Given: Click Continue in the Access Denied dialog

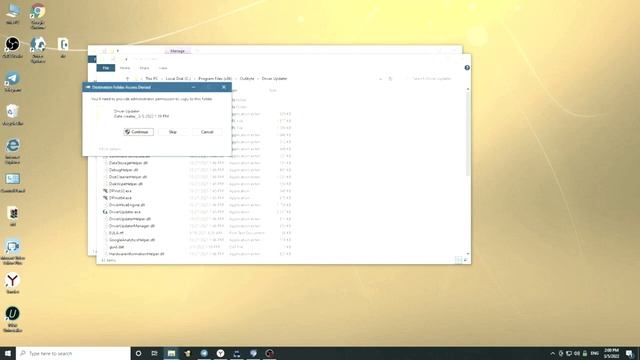Looking at the screenshot, I should click(138, 132).
